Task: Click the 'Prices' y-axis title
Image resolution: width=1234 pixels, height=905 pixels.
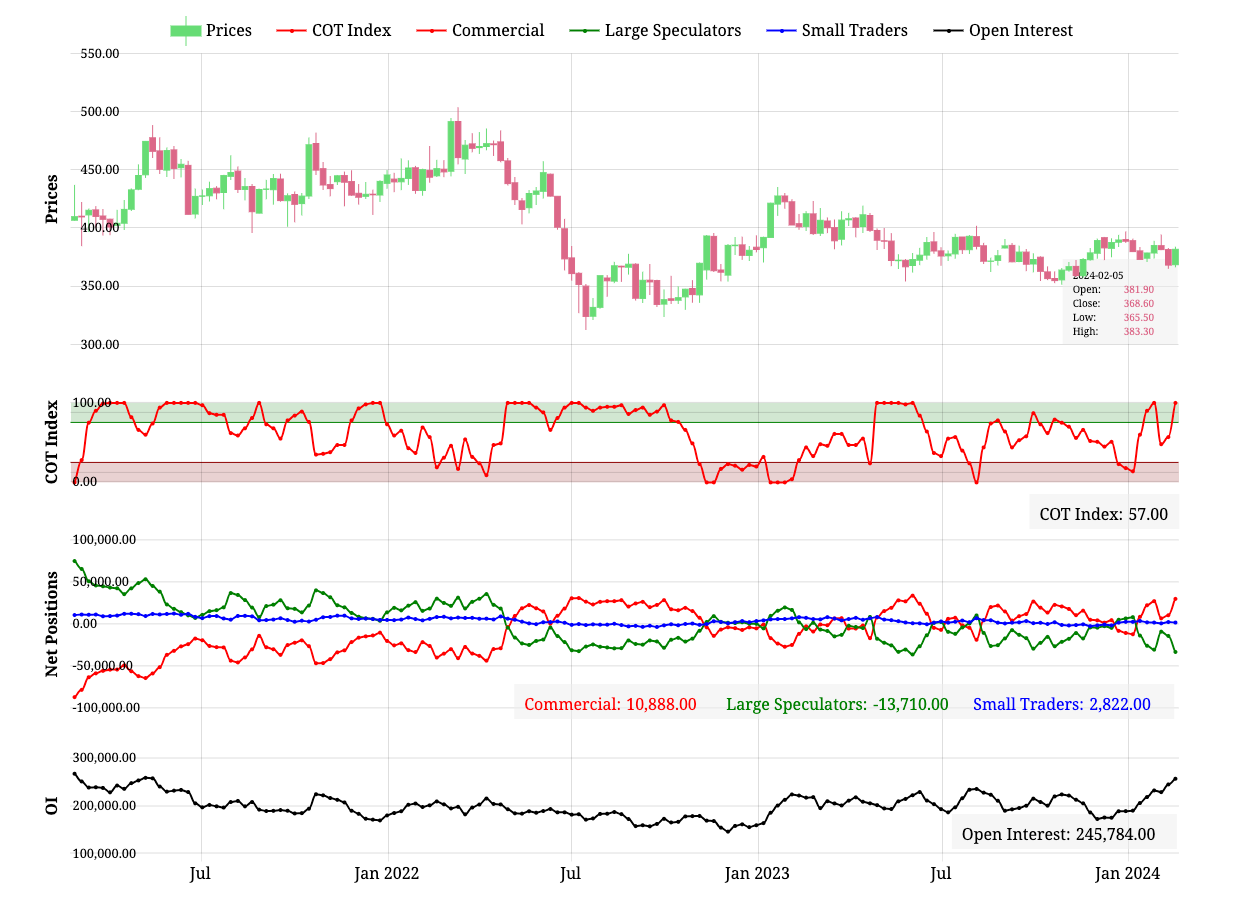Action: pos(52,198)
